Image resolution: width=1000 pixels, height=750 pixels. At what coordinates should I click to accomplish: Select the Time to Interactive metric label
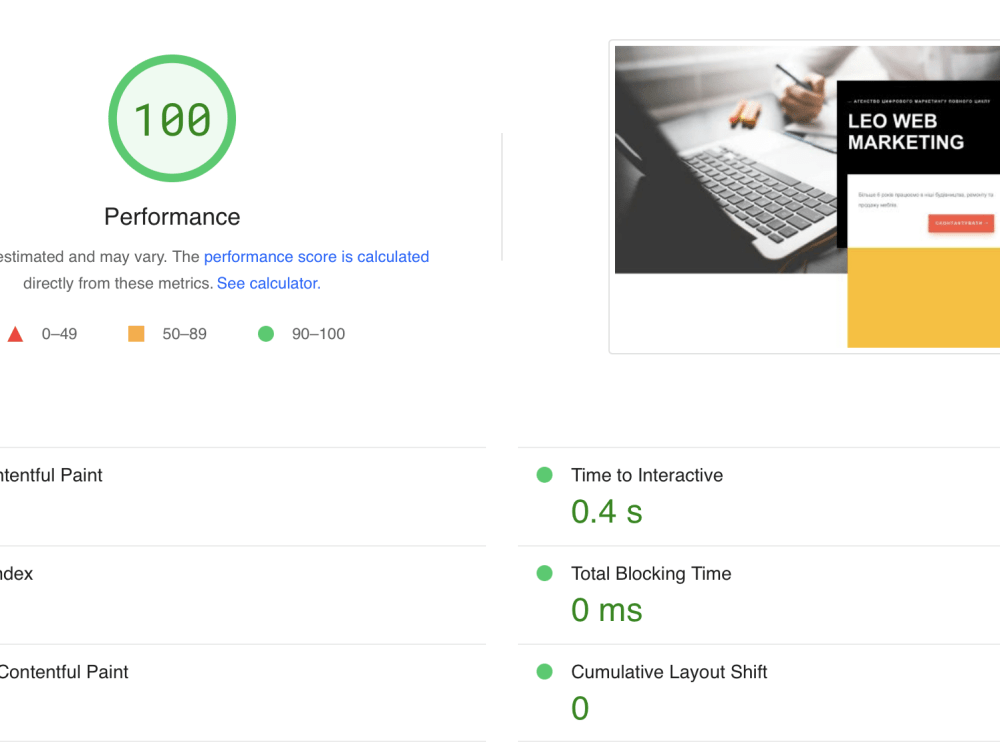click(x=646, y=475)
